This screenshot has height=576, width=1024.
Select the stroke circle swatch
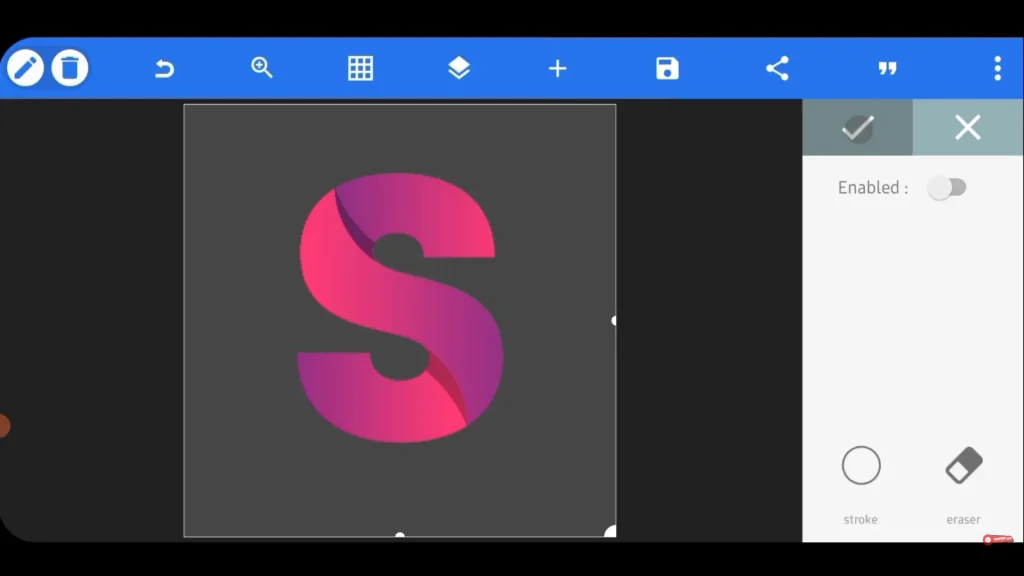(860, 465)
